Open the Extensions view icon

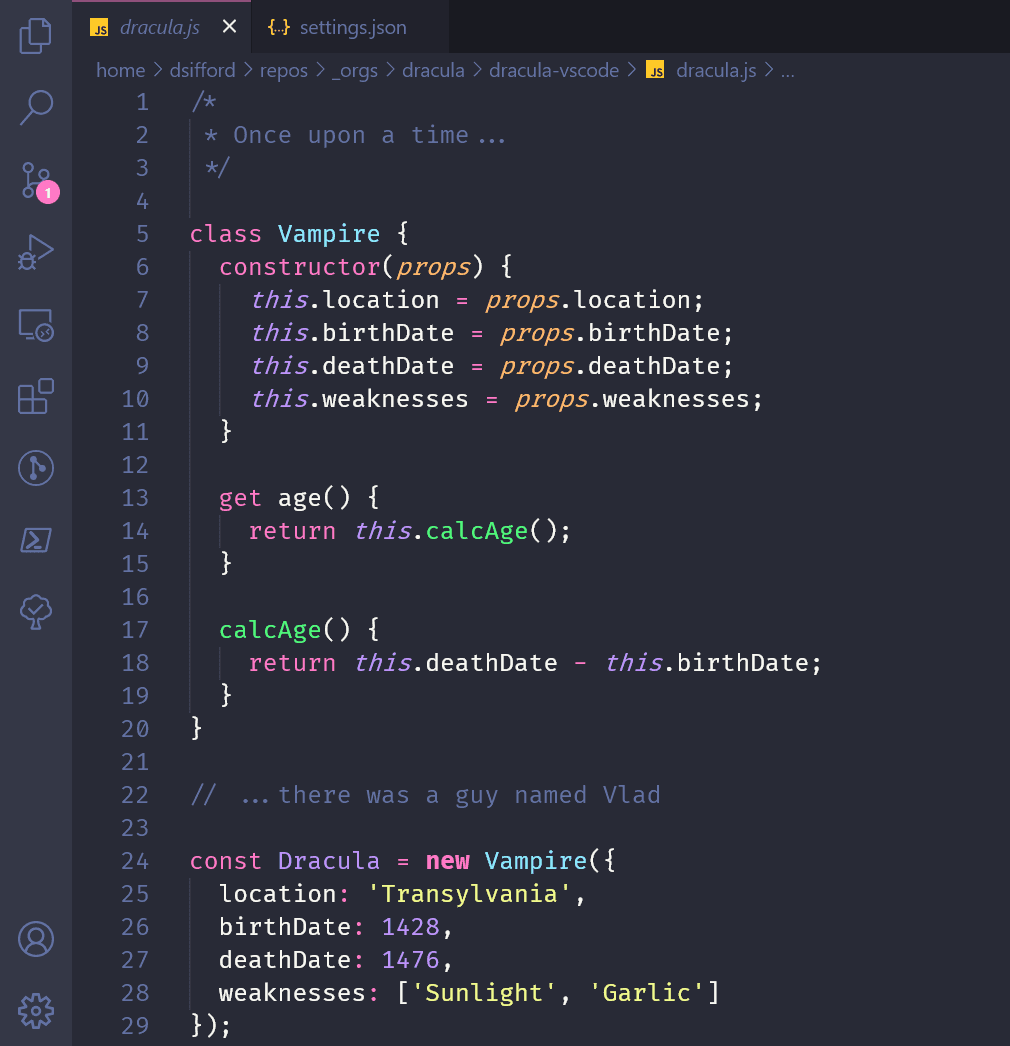[x=36, y=396]
